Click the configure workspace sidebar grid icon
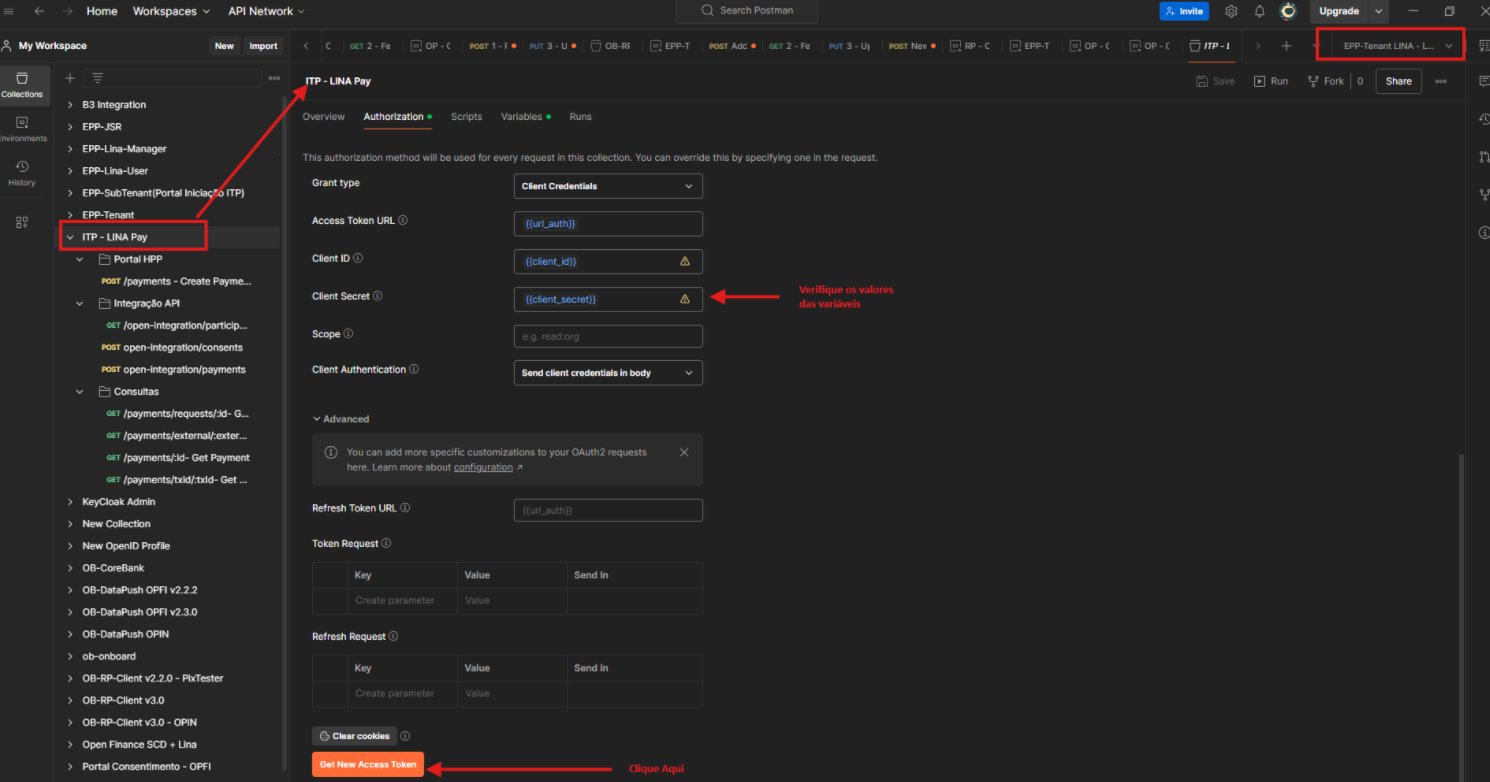This screenshot has height=782, width=1490. click(22, 222)
